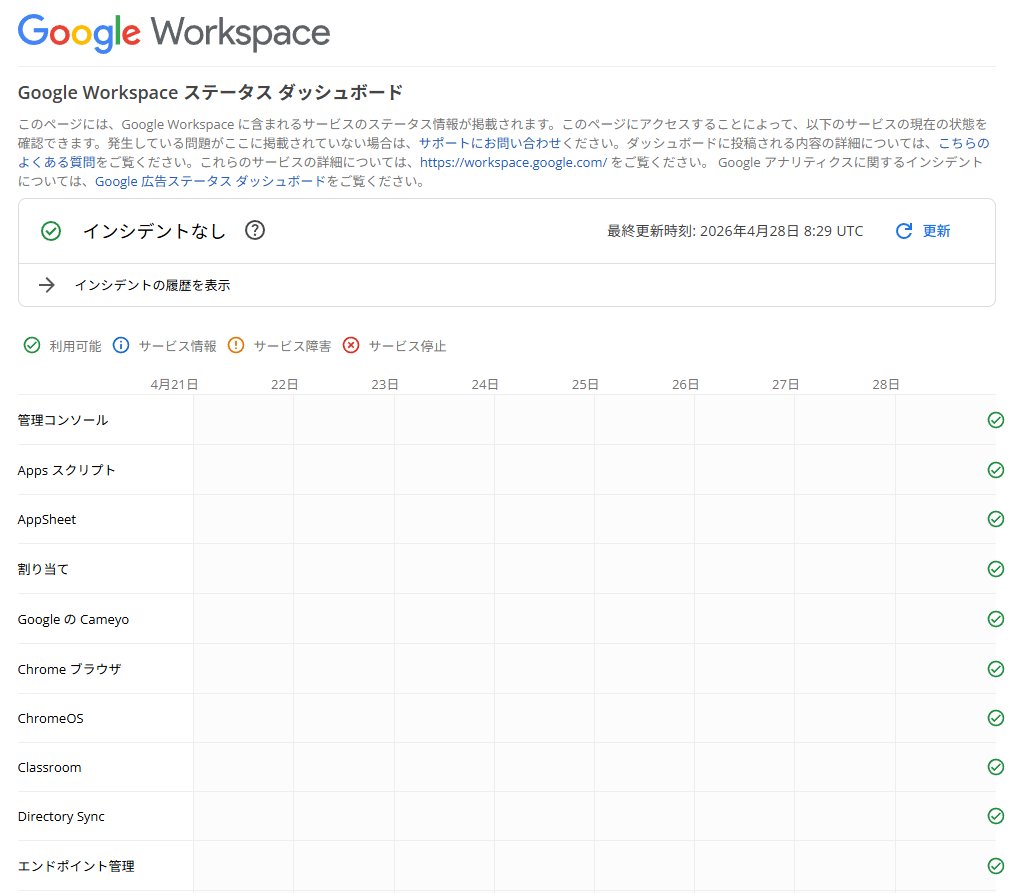This screenshot has height=893, width=1026.
Task: Click the インシデントなし status text
Action: click(x=154, y=231)
